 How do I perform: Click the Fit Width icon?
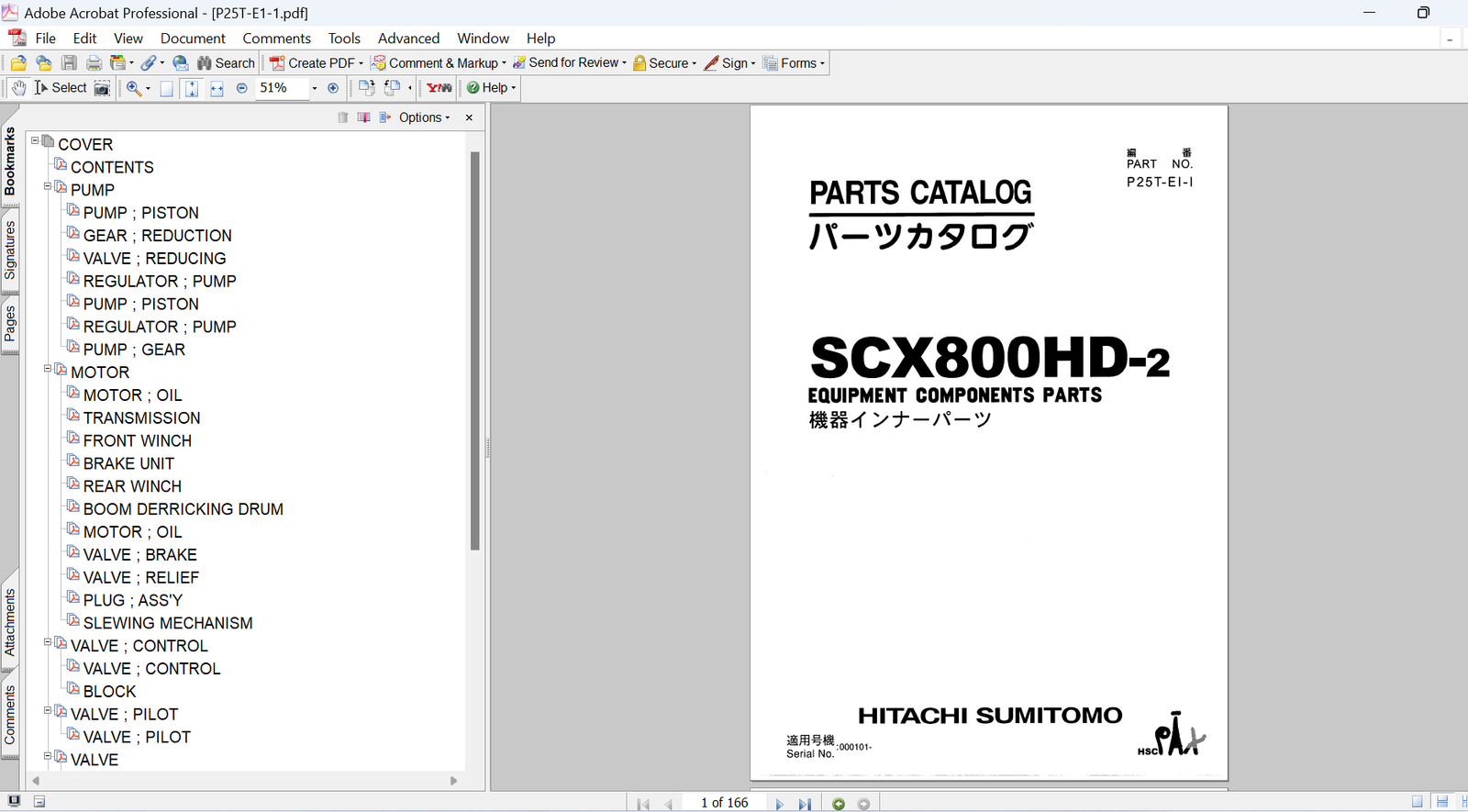217,88
